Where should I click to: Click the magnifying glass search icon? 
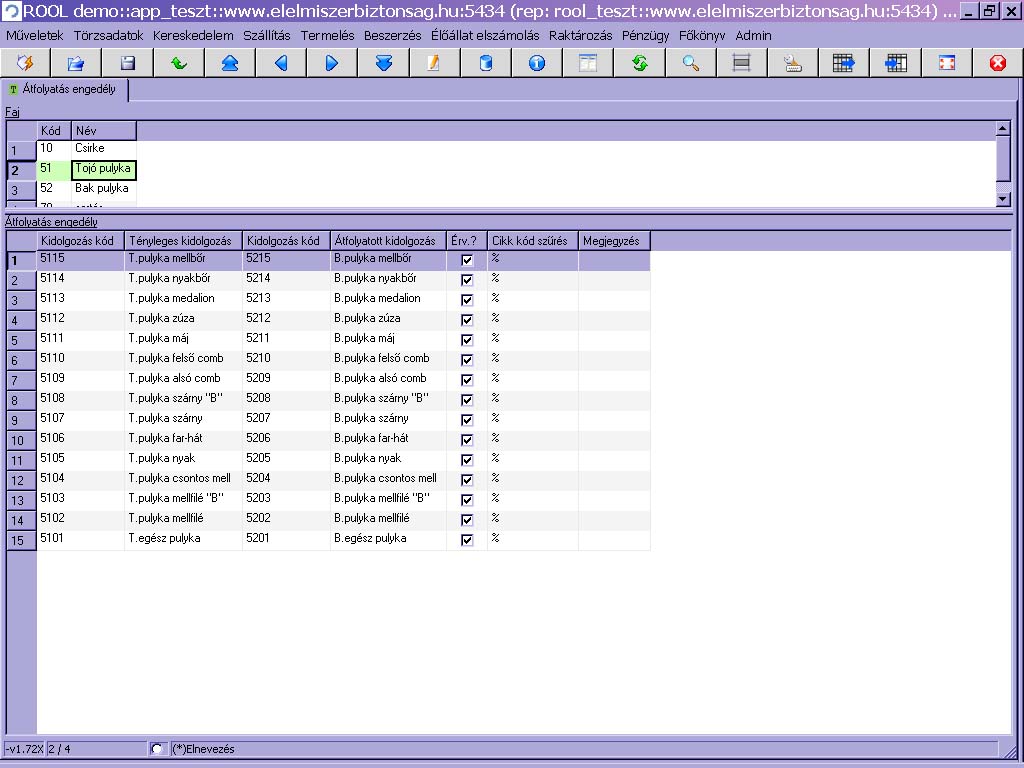(x=691, y=63)
